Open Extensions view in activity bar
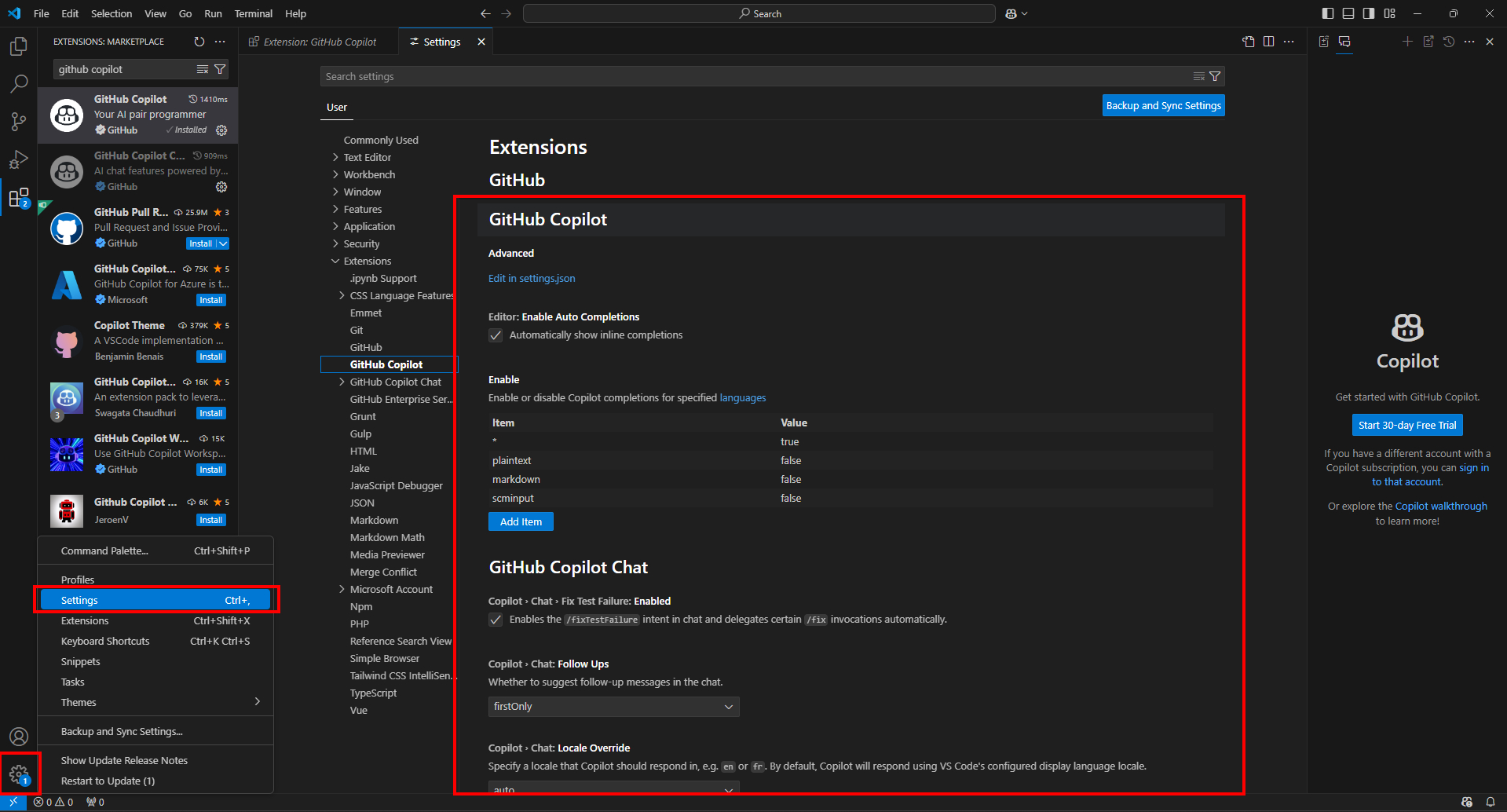 pyautogui.click(x=19, y=197)
